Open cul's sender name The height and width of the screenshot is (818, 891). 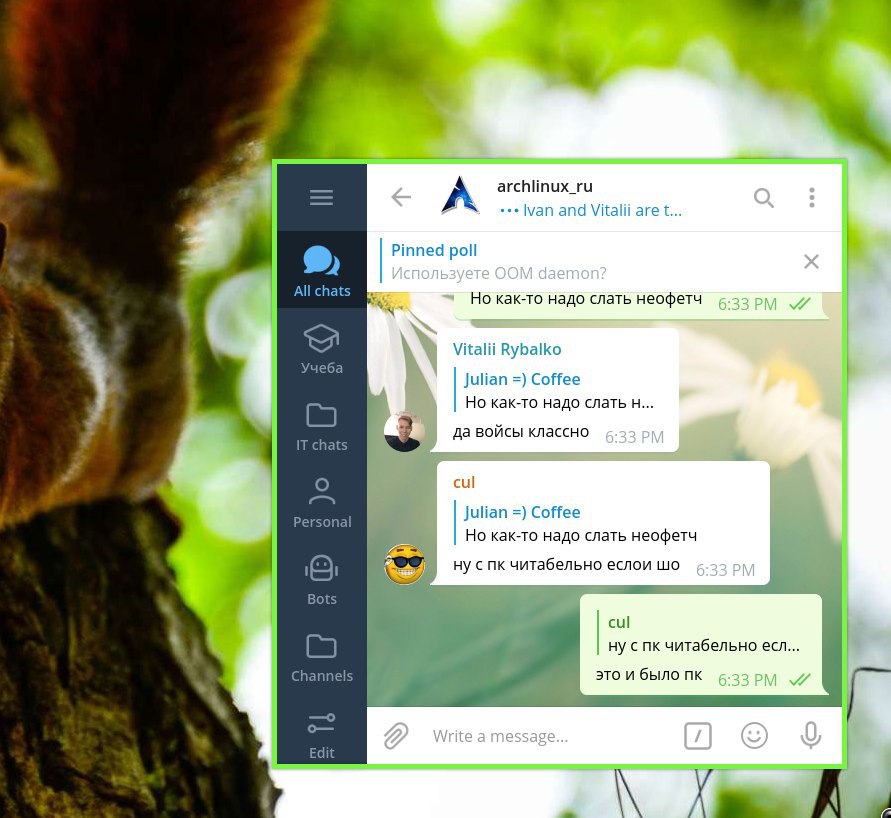pos(464,482)
